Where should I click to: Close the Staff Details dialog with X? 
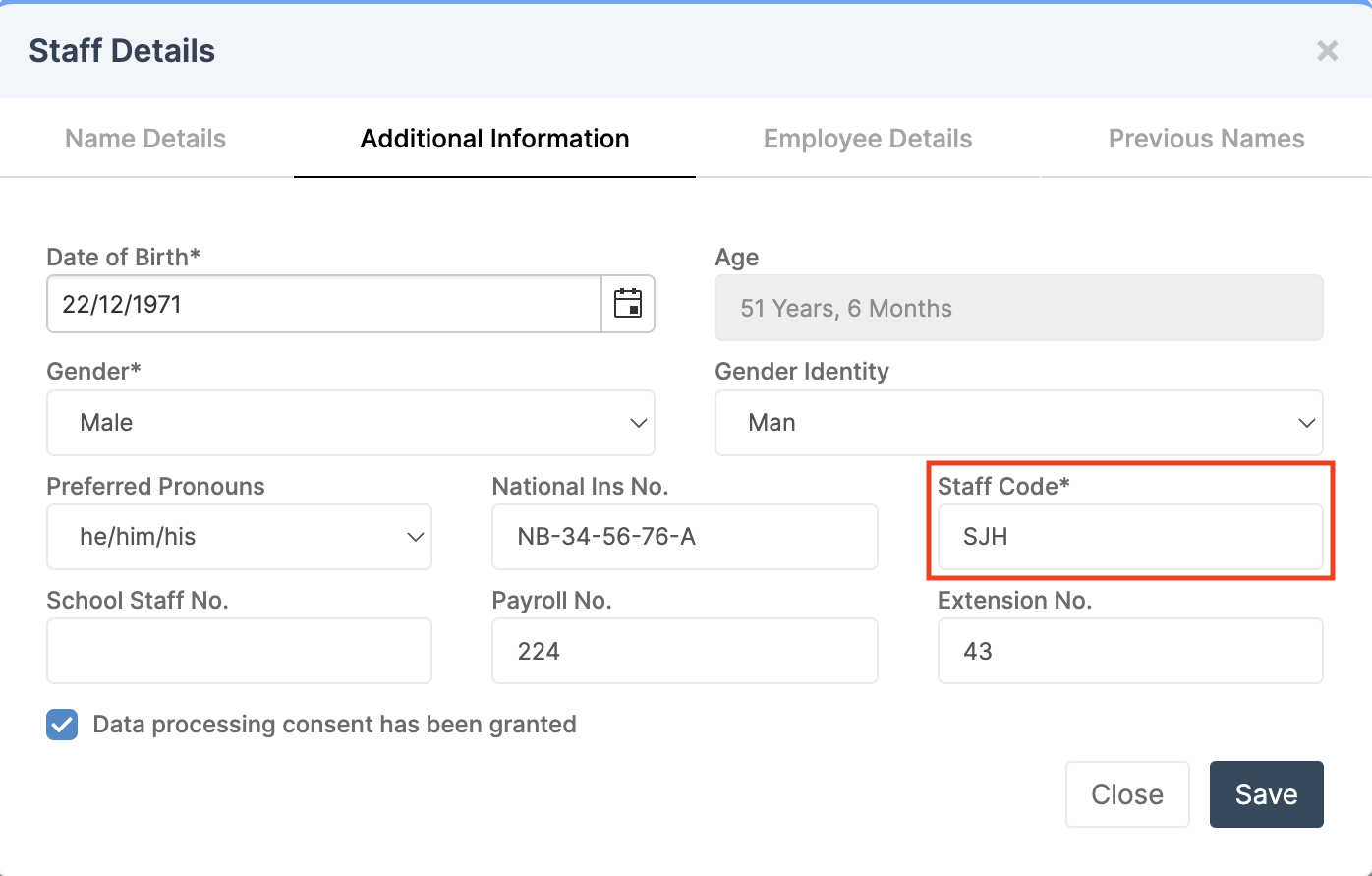pos(1328,51)
